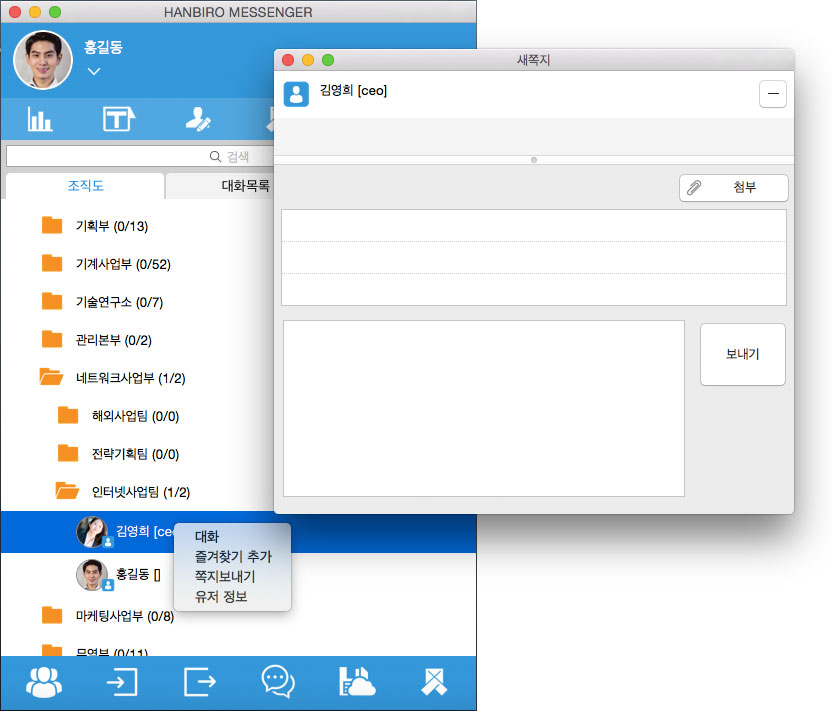Select the 김영희 [ceo] name in organization tree
The image size is (832, 711).
click(145, 532)
